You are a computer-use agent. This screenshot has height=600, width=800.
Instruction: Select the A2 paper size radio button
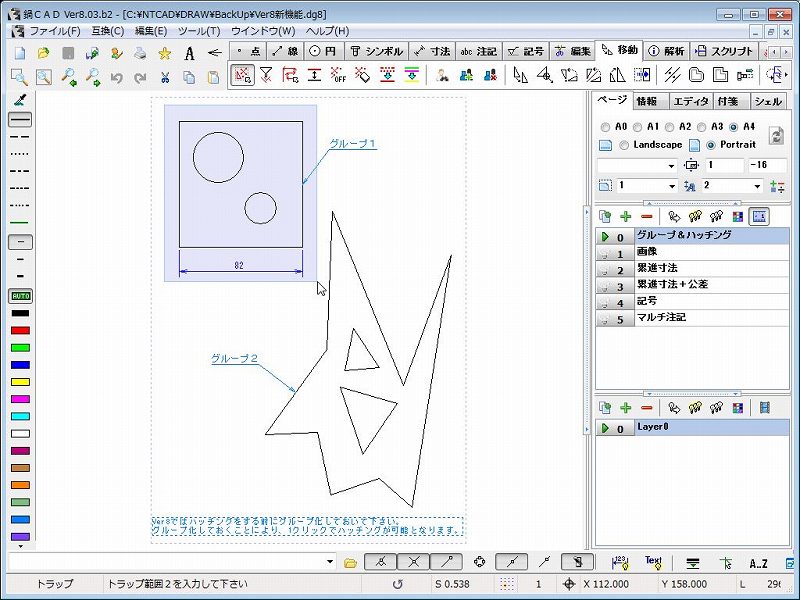coord(669,127)
